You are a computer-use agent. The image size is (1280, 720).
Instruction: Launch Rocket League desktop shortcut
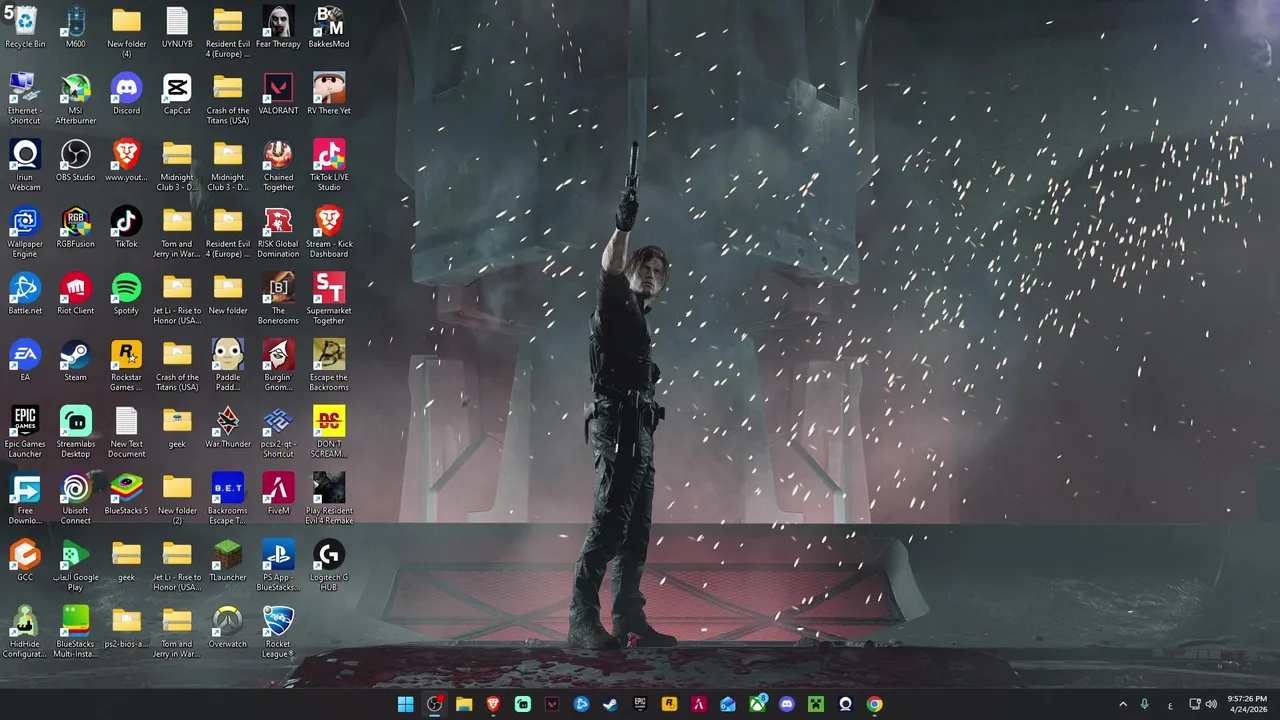click(x=278, y=633)
